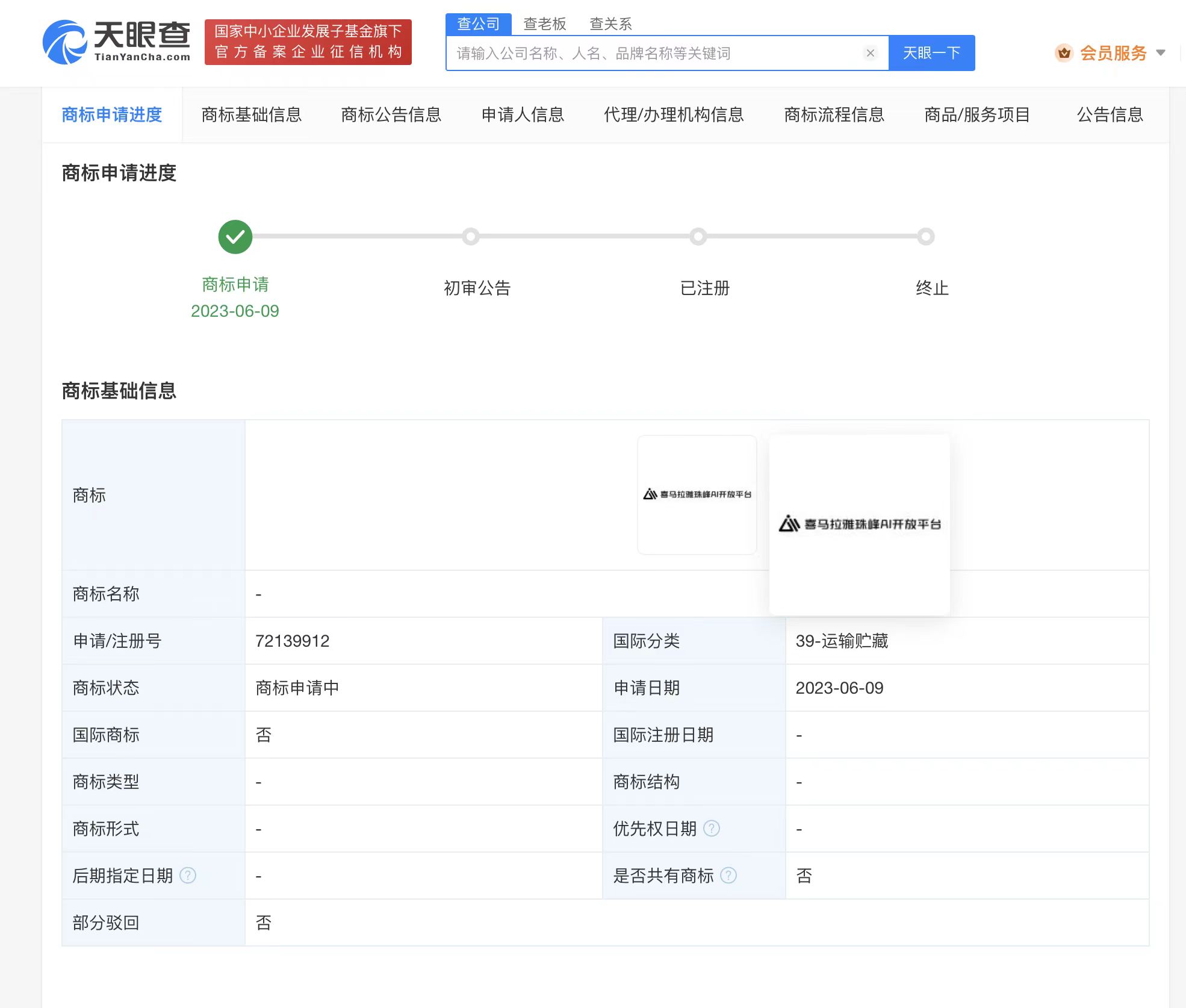Select the 查关系 search tab

pos(610,24)
